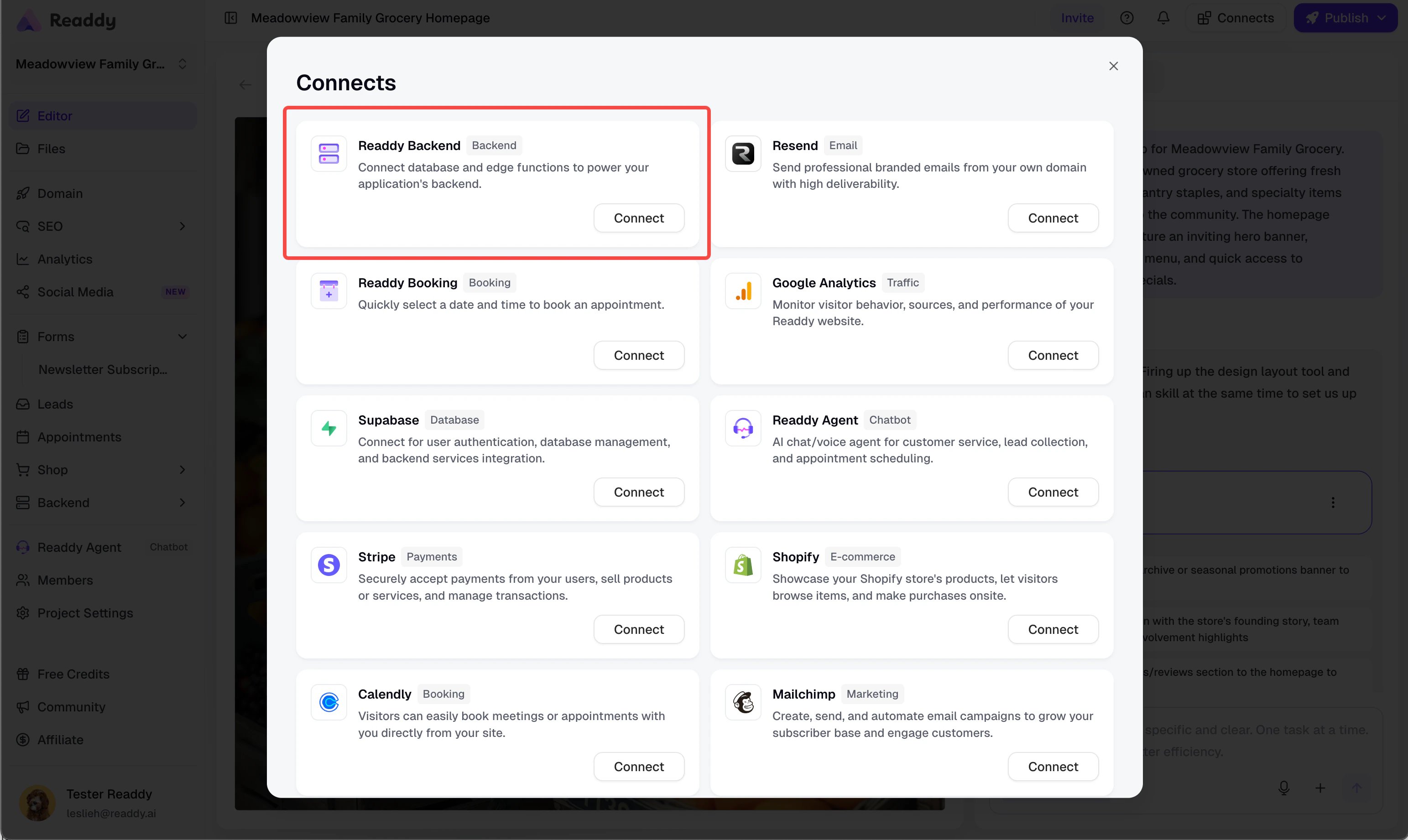Open Affiliate link
The width and height of the screenshot is (1408, 840).
[103, 740]
